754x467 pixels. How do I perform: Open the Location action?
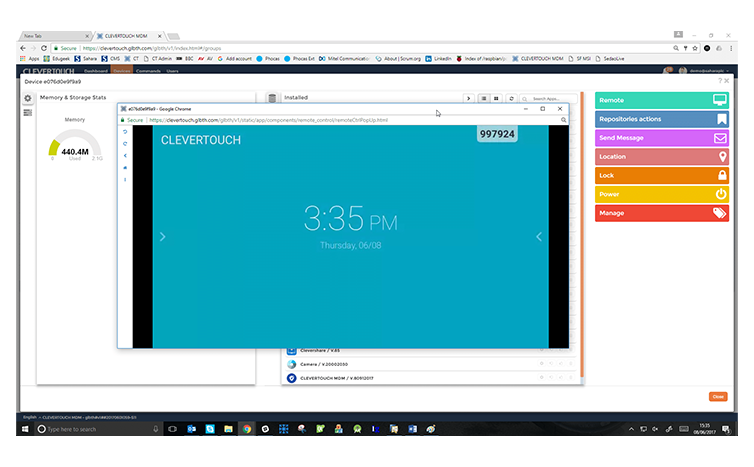tap(662, 156)
